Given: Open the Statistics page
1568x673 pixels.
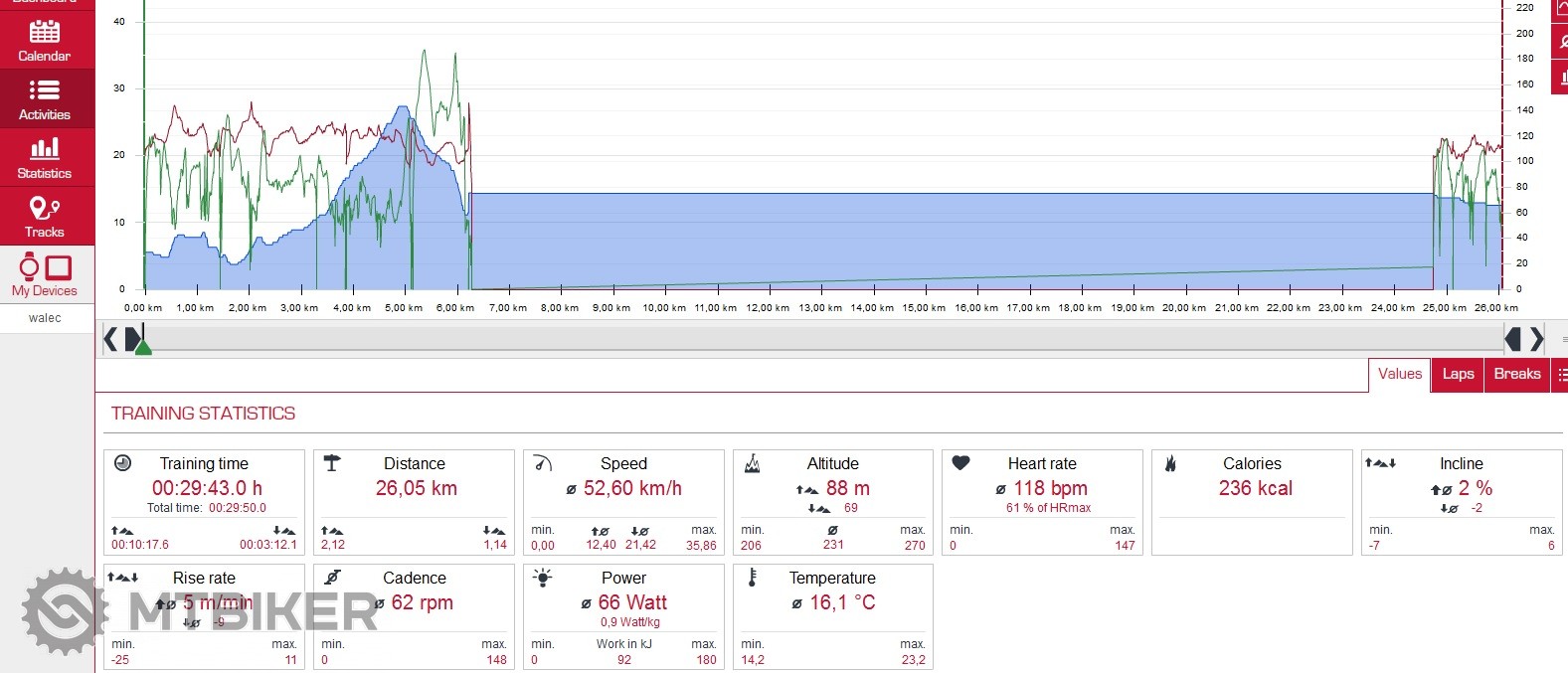Looking at the screenshot, I should point(45,157).
